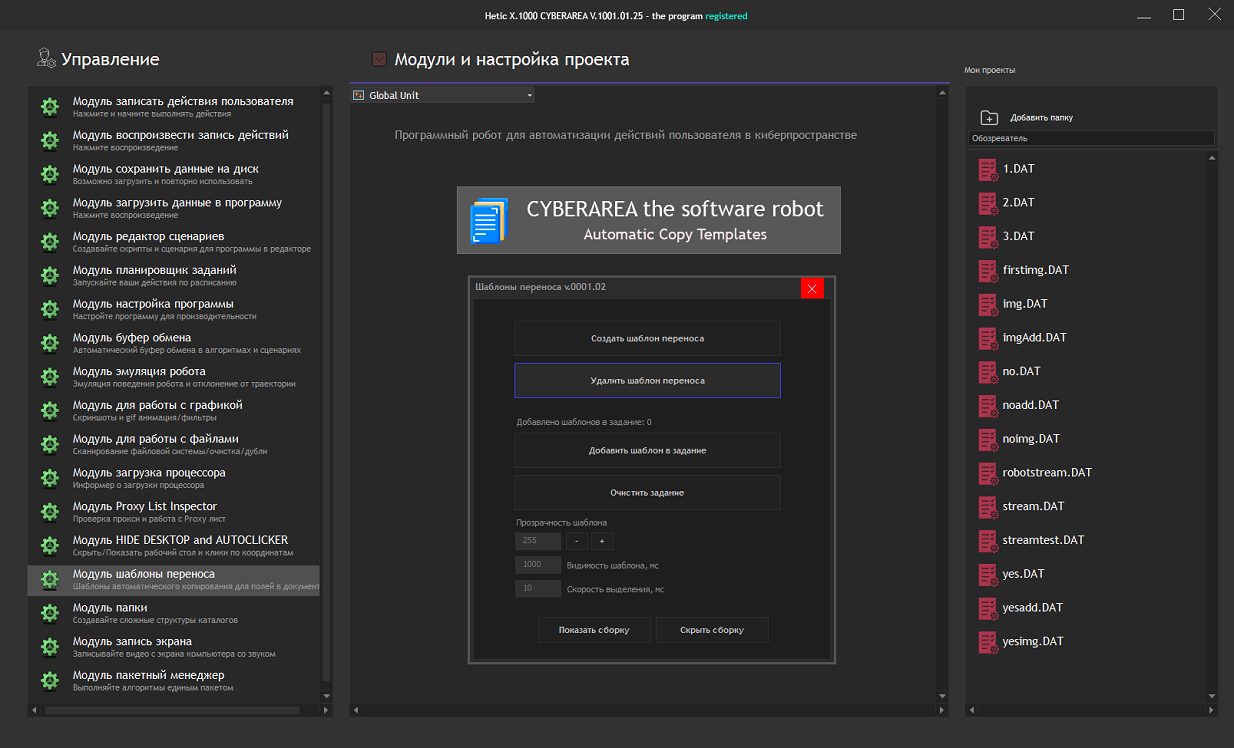Click gear icon beside Модуль сохранить данные на диск
The width and height of the screenshot is (1234, 748).
coord(49,174)
